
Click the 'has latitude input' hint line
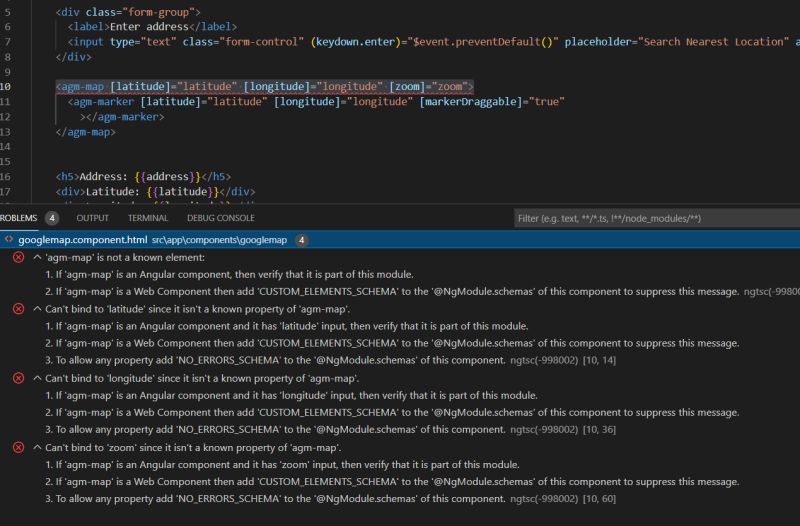pos(287,326)
